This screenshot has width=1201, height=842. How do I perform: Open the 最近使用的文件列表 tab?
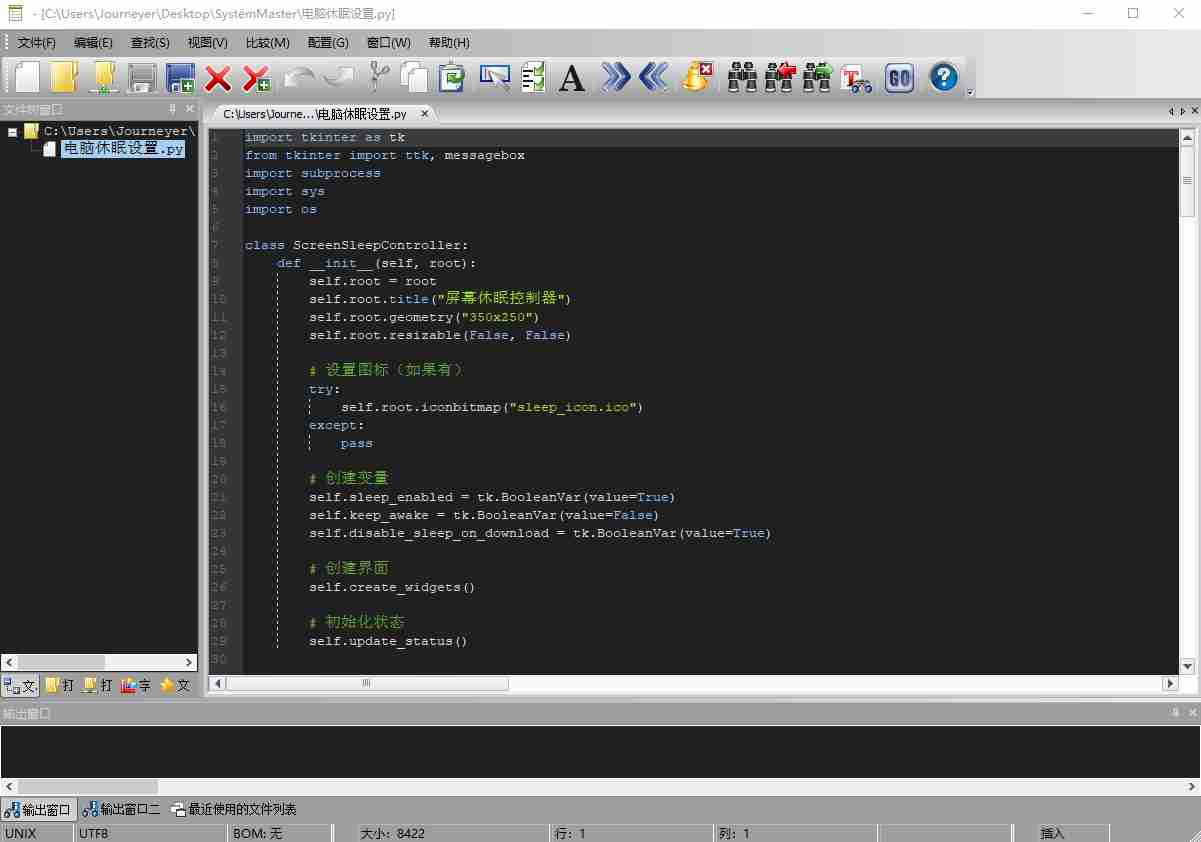(x=234, y=809)
